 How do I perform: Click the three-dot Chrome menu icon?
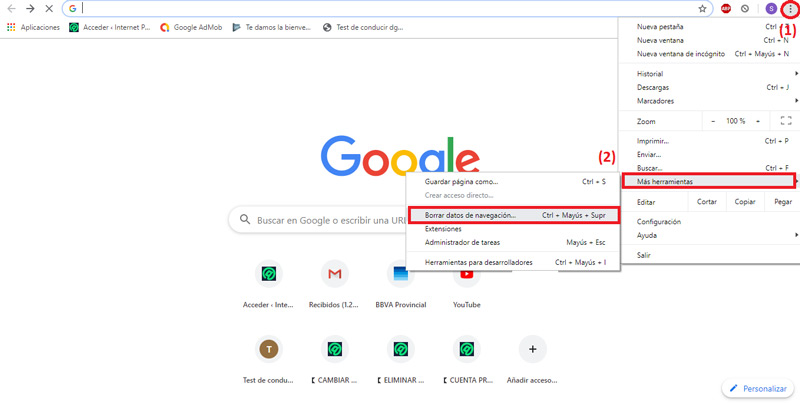point(789,8)
